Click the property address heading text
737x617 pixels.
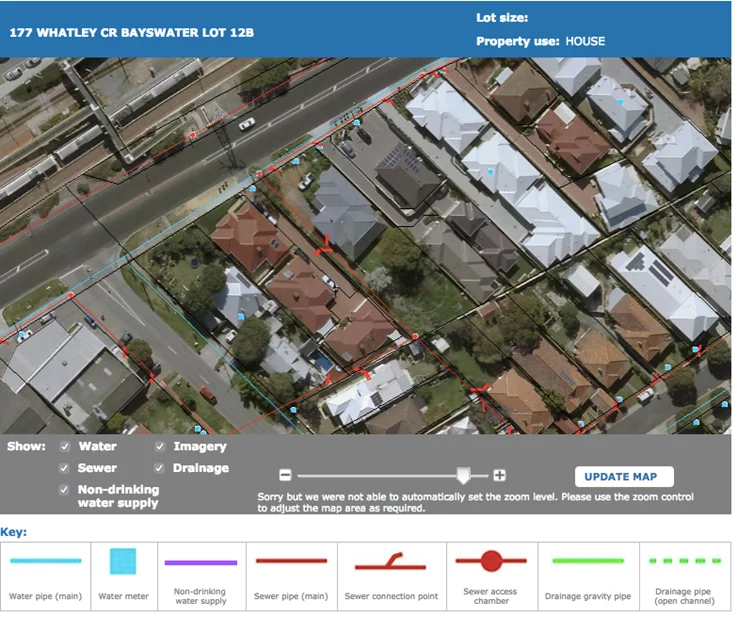click(x=131, y=32)
